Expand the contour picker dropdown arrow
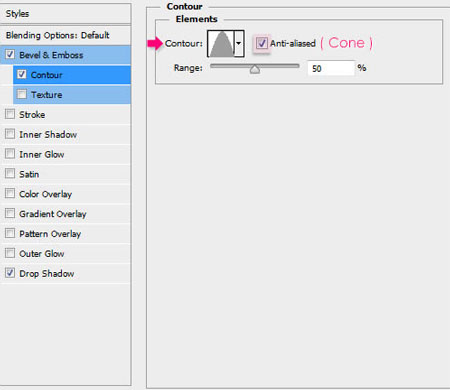 point(239,43)
